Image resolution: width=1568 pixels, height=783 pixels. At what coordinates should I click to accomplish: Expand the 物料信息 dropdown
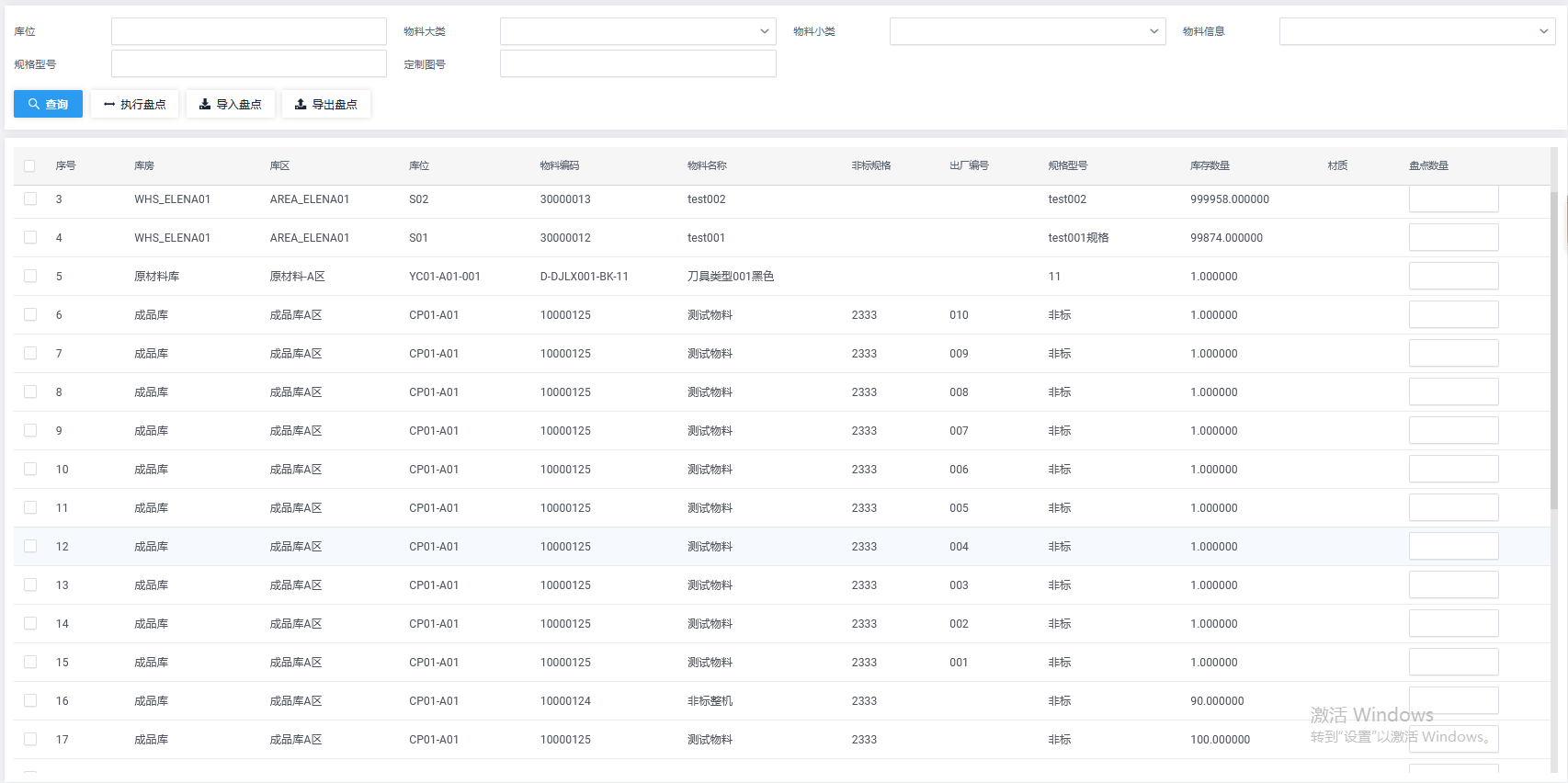[1416, 31]
